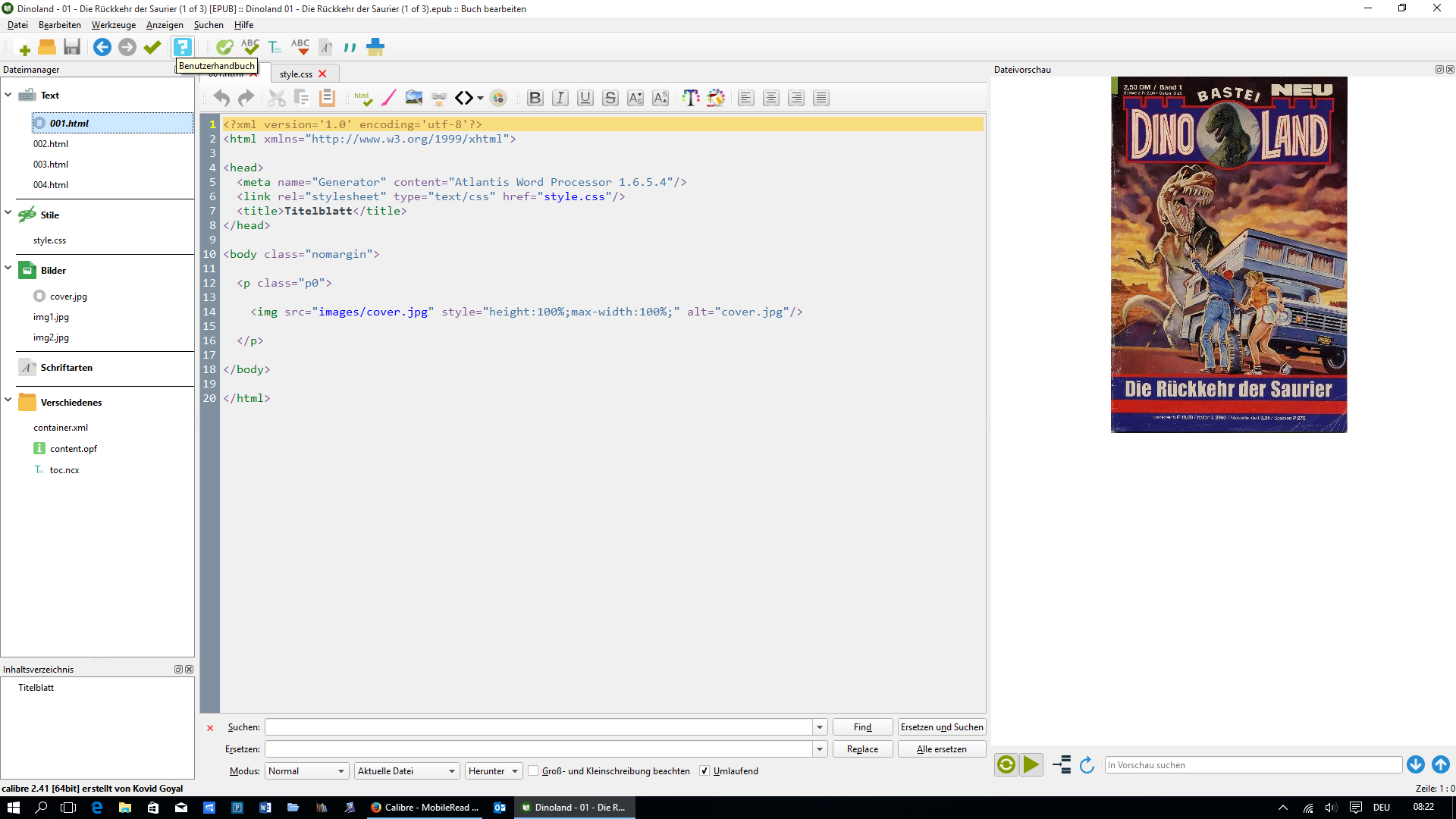The width and height of the screenshot is (1456, 819).
Task: Click the In Vorschau suchen field
Action: tap(1253, 765)
